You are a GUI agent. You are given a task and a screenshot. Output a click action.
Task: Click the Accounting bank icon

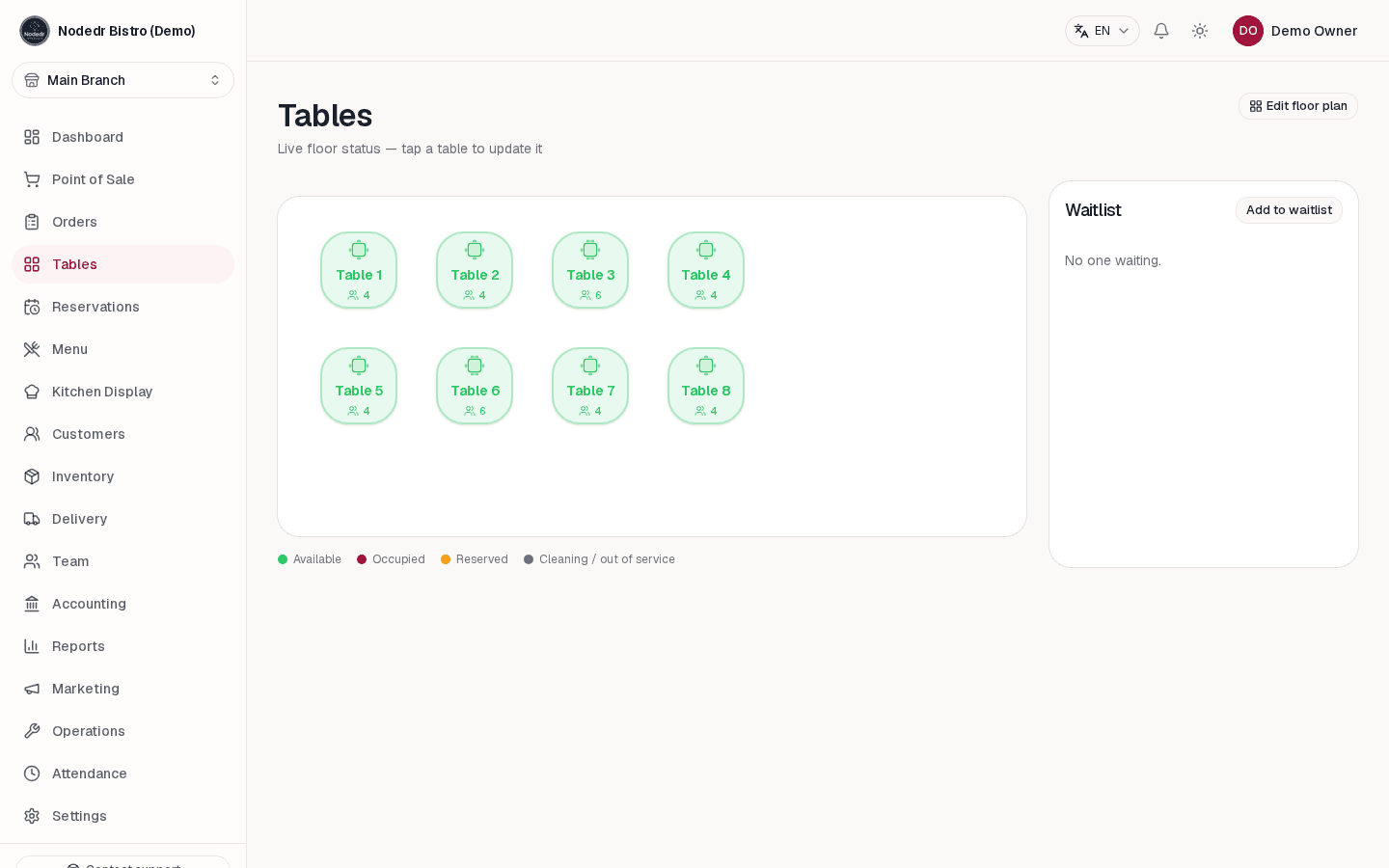tap(32, 604)
